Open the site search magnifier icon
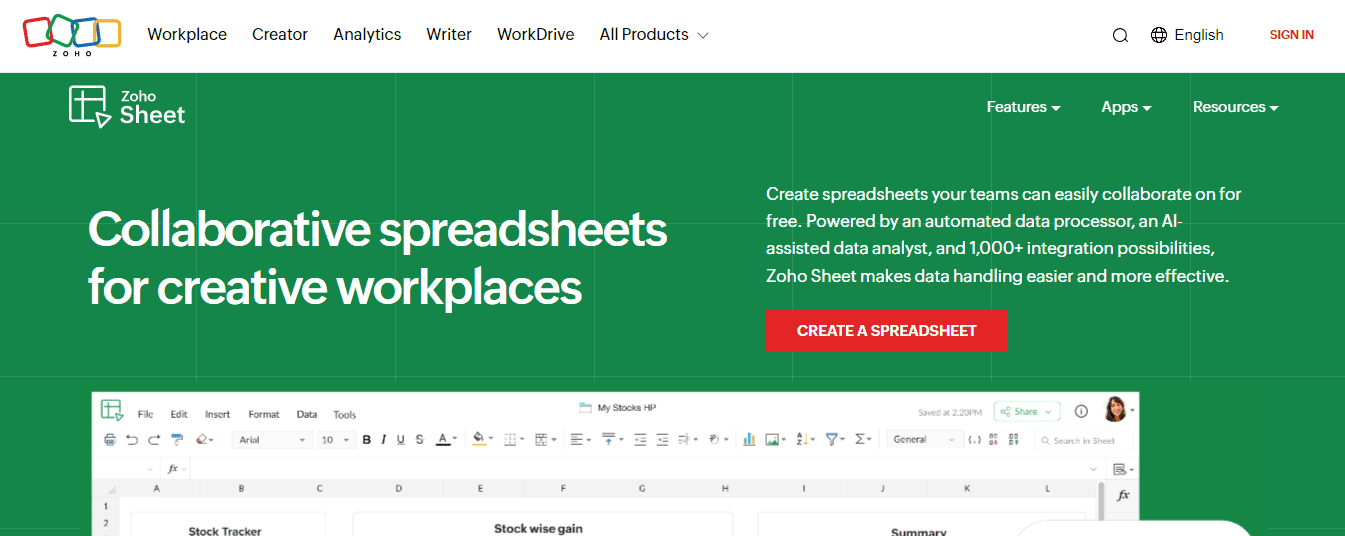Screen dimensions: 1345x536 point(1120,35)
